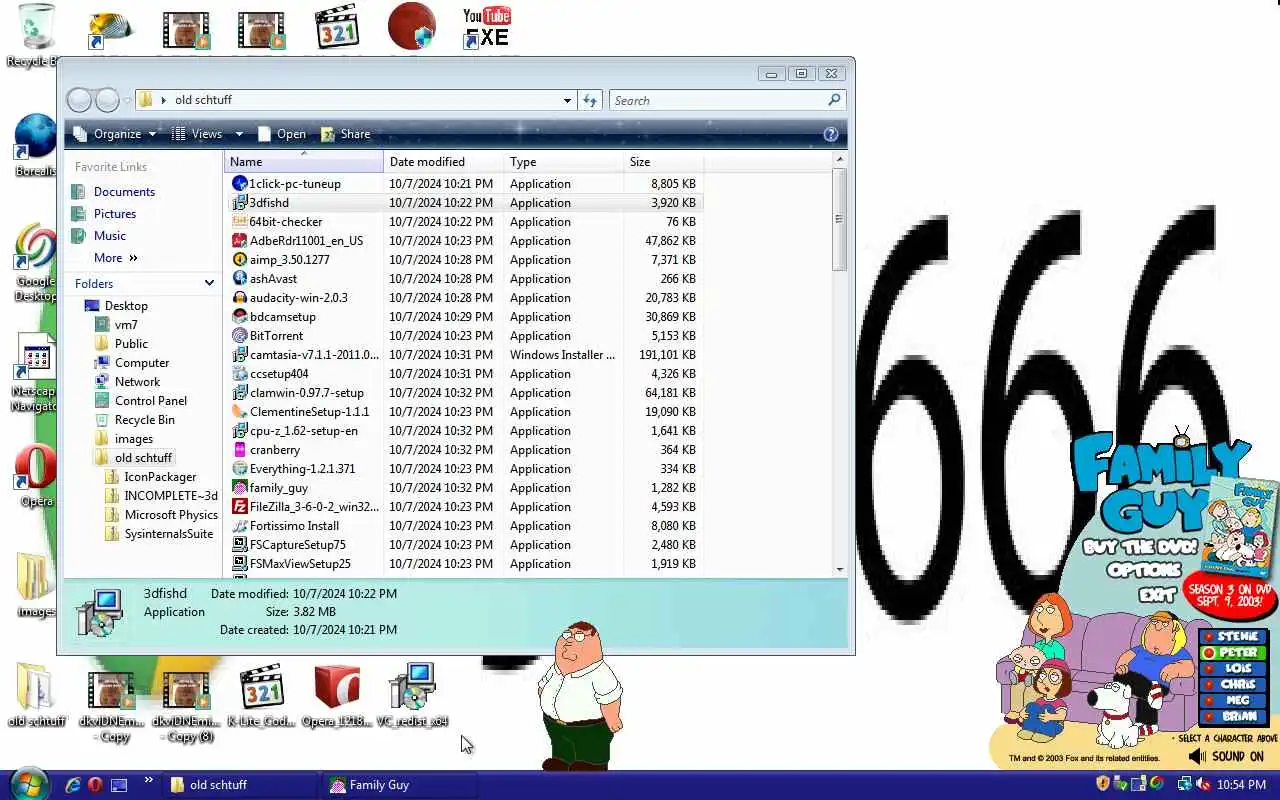Click the Forward navigation arrow
1280x800 pixels.
tap(107, 100)
